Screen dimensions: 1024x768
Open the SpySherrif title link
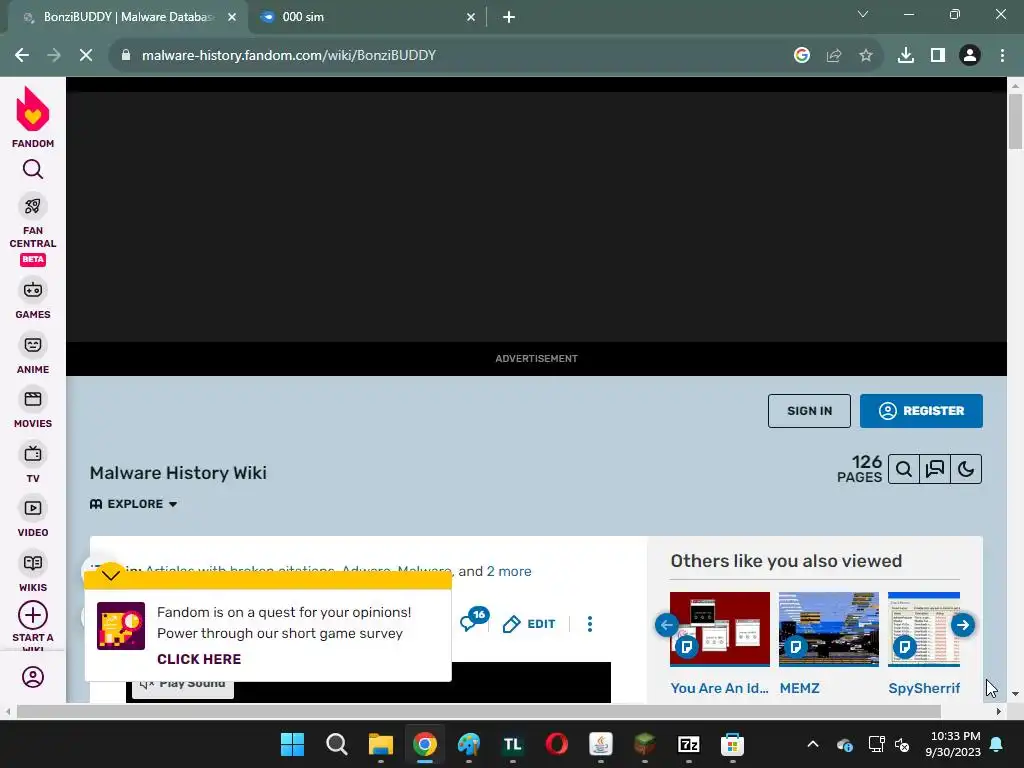[924, 688]
